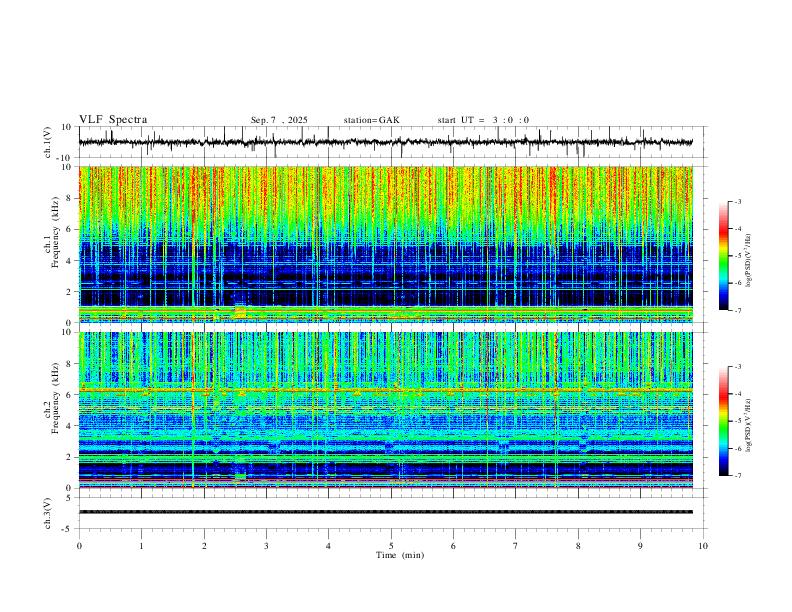Click the "0" tick on Time axis
The height and width of the screenshot is (612, 792).
tap(79, 546)
